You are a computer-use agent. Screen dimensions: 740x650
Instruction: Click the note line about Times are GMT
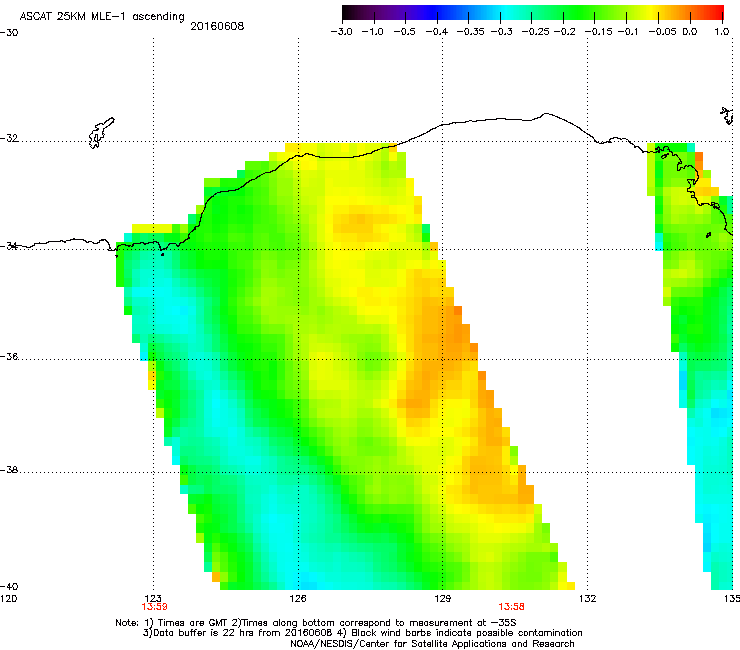pos(316,623)
